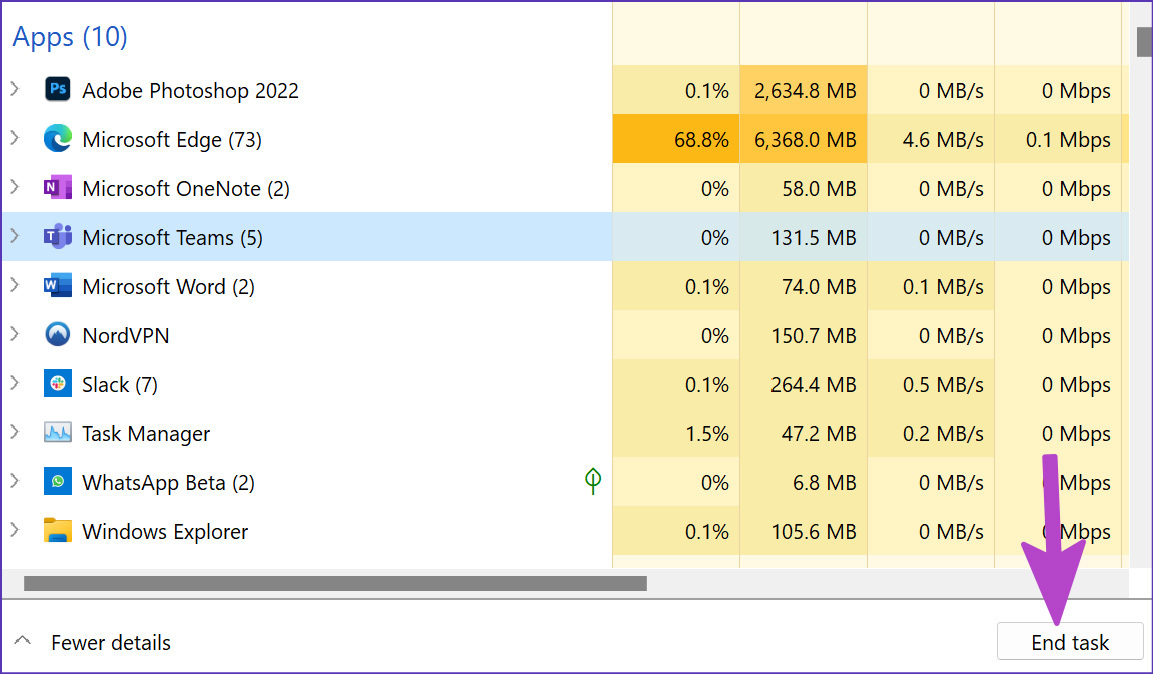Image resolution: width=1153 pixels, height=674 pixels.
Task: Click Teams memory value 131.5 MB
Action: point(813,237)
